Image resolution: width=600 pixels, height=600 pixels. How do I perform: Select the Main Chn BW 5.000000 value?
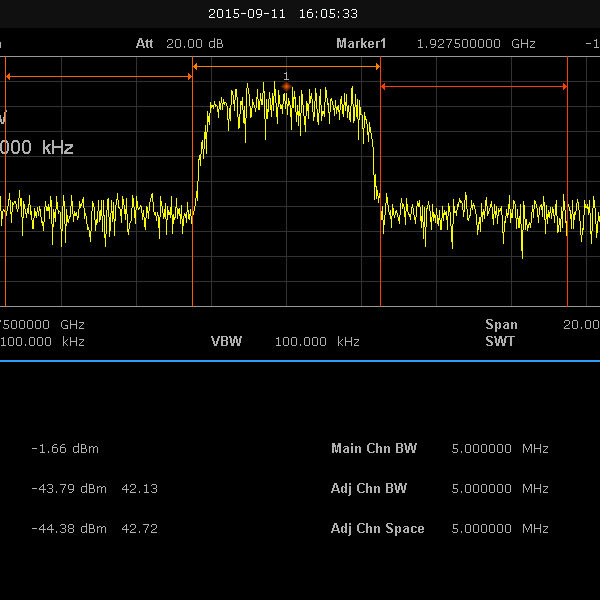[482, 449]
